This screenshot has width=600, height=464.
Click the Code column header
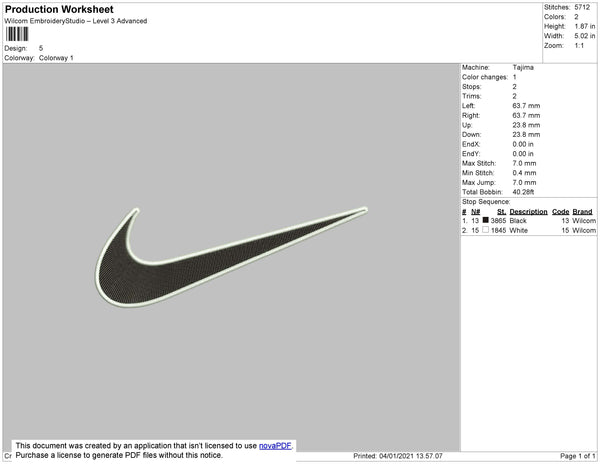coord(561,212)
